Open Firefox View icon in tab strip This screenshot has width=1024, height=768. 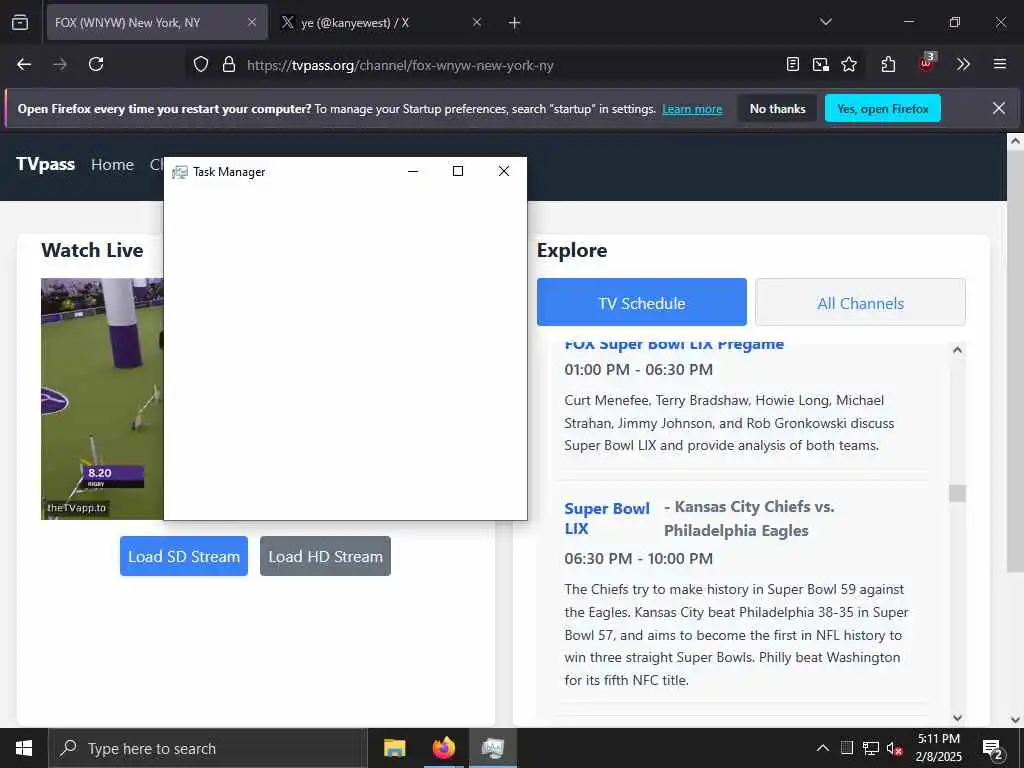pyautogui.click(x=20, y=22)
